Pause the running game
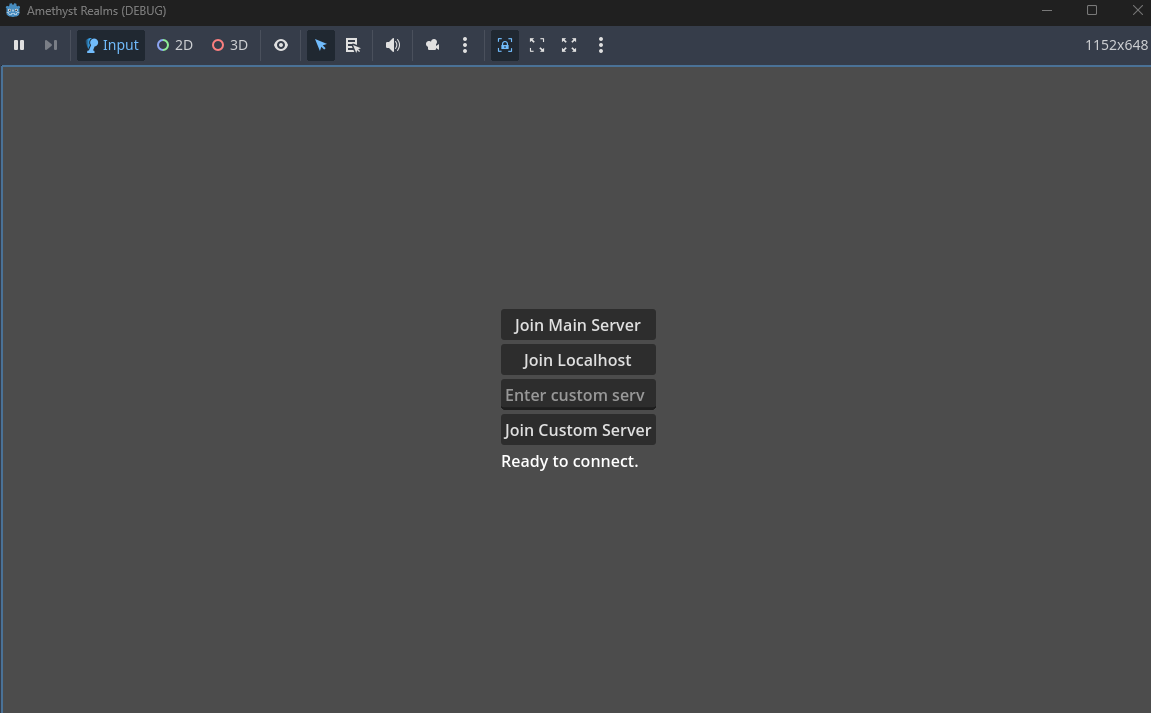This screenshot has height=713, width=1151. click(19, 46)
